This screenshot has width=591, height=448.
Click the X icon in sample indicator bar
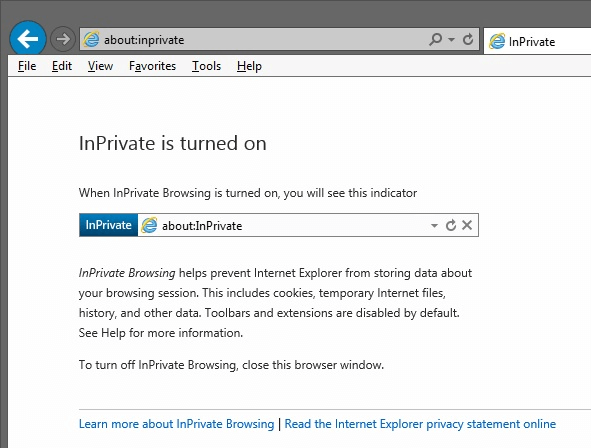pyautogui.click(x=467, y=225)
